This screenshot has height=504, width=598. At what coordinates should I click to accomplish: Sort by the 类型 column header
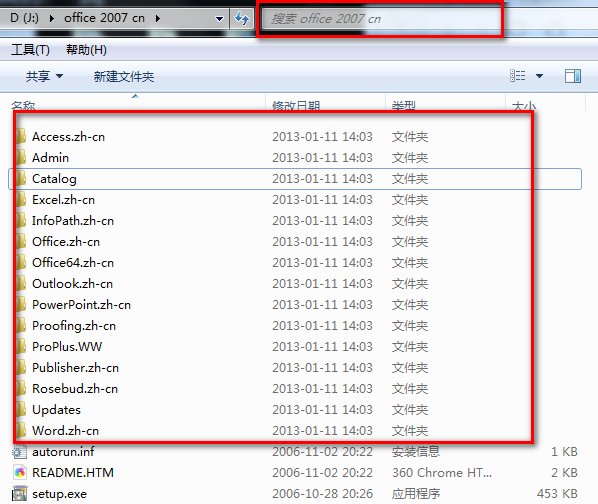pos(403,106)
